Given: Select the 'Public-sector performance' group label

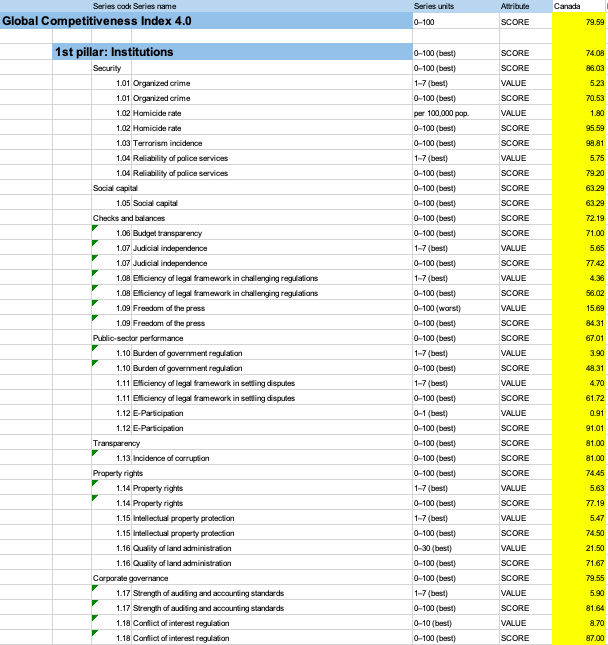Looking at the screenshot, I should 138,338.
